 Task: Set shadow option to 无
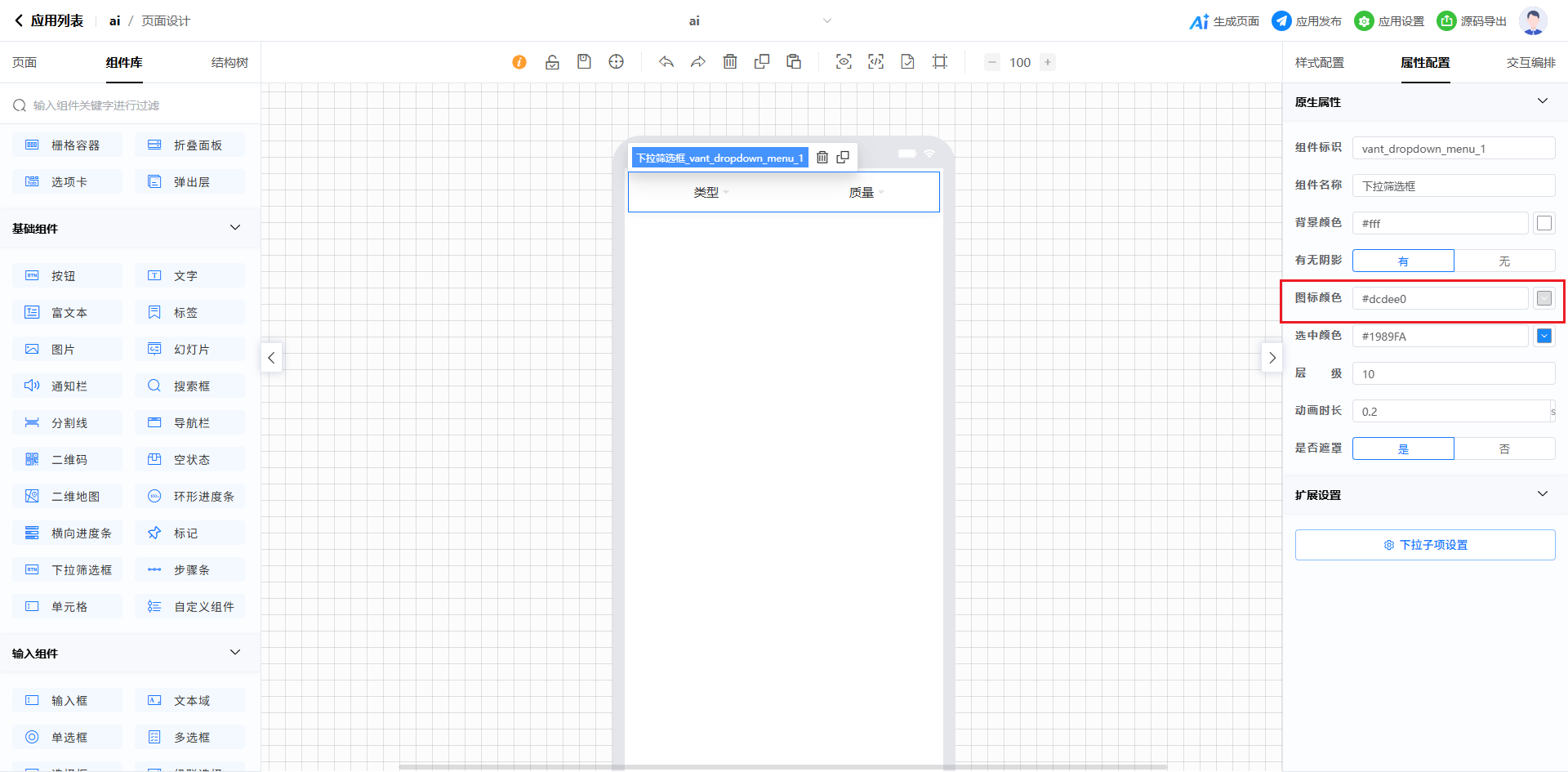(x=1504, y=261)
